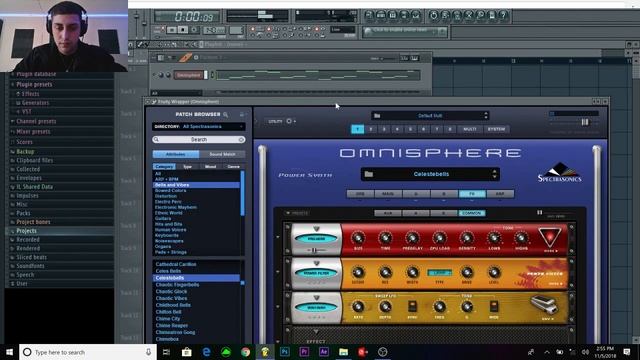Click the reverb name display button

pos(316,238)
